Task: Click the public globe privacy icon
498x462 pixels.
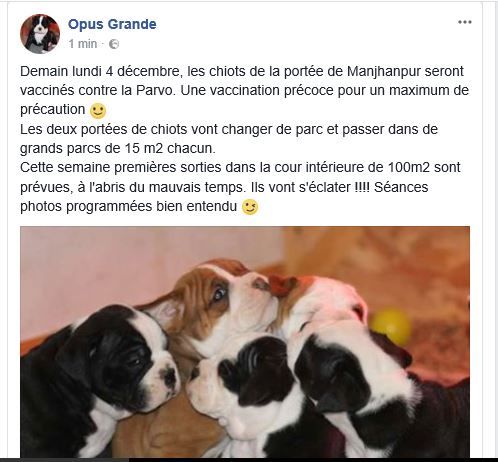Action: (x=114, y=44)
